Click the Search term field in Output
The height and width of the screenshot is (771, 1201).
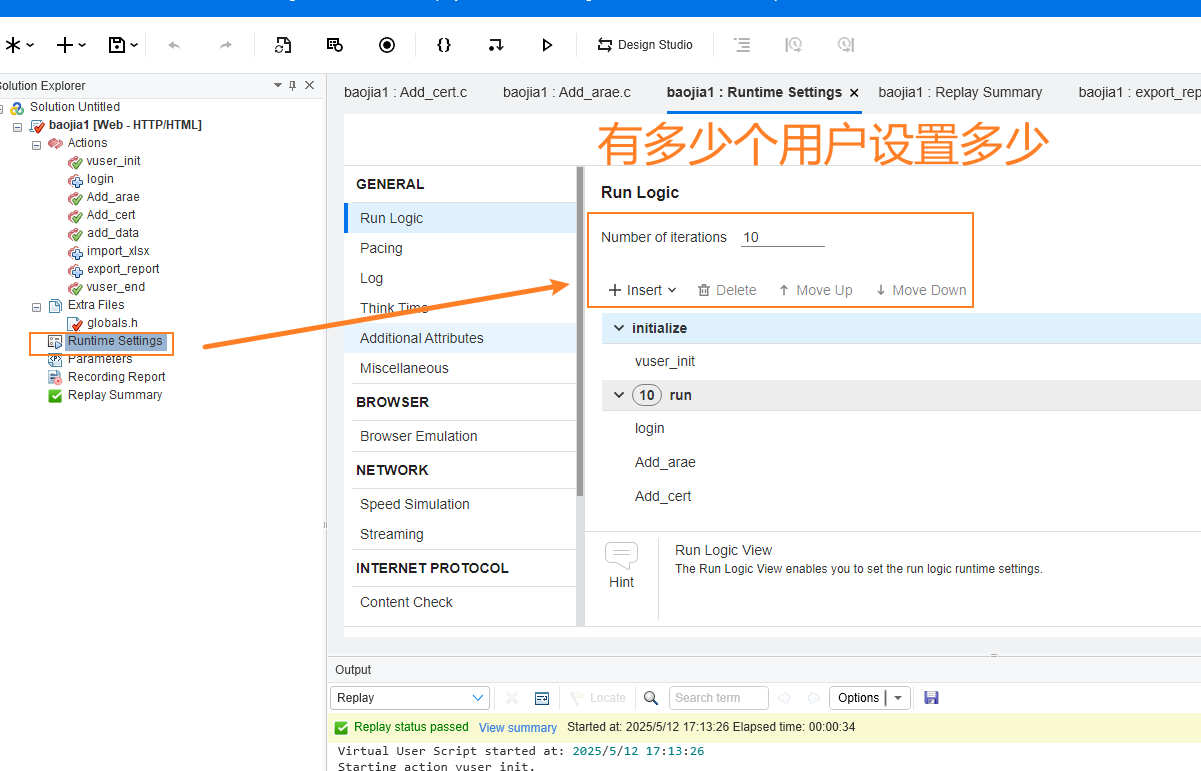click(x=719, y=698)
